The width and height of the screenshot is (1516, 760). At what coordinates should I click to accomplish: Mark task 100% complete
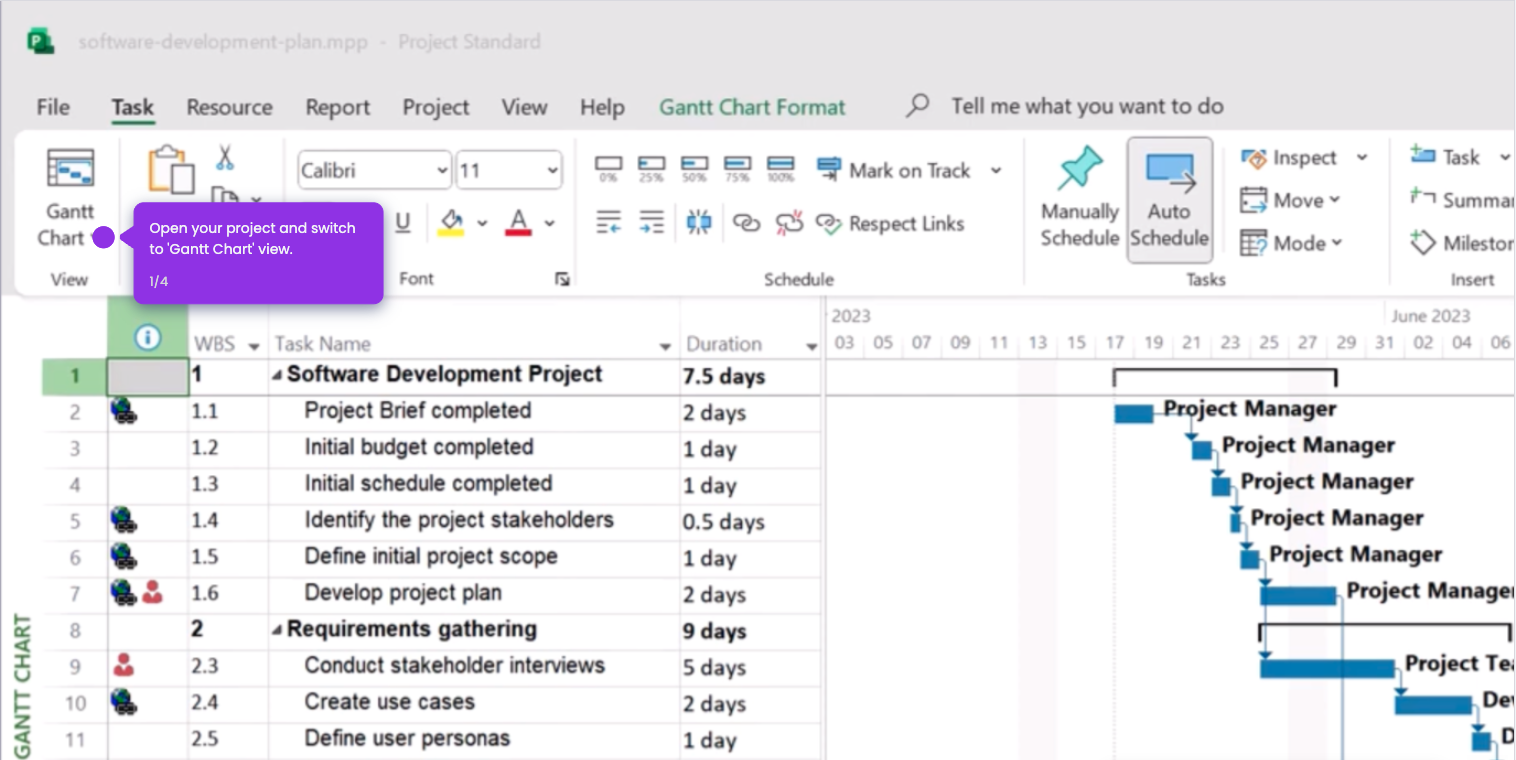click(x=780, y=168)
